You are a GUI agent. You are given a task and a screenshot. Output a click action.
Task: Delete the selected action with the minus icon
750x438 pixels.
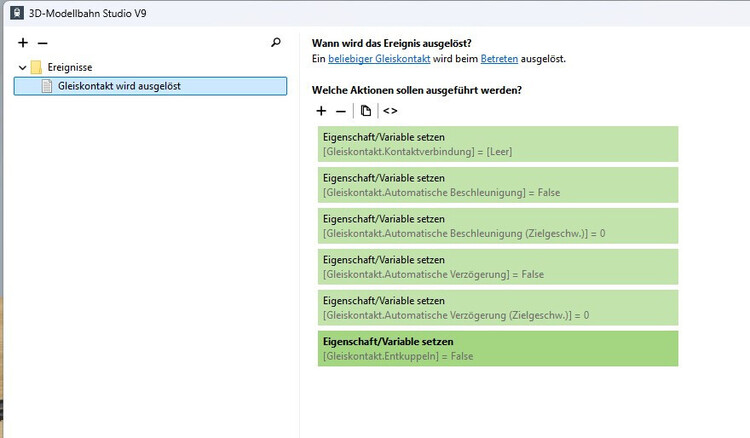pyautogui.click(x=341, y=111)
